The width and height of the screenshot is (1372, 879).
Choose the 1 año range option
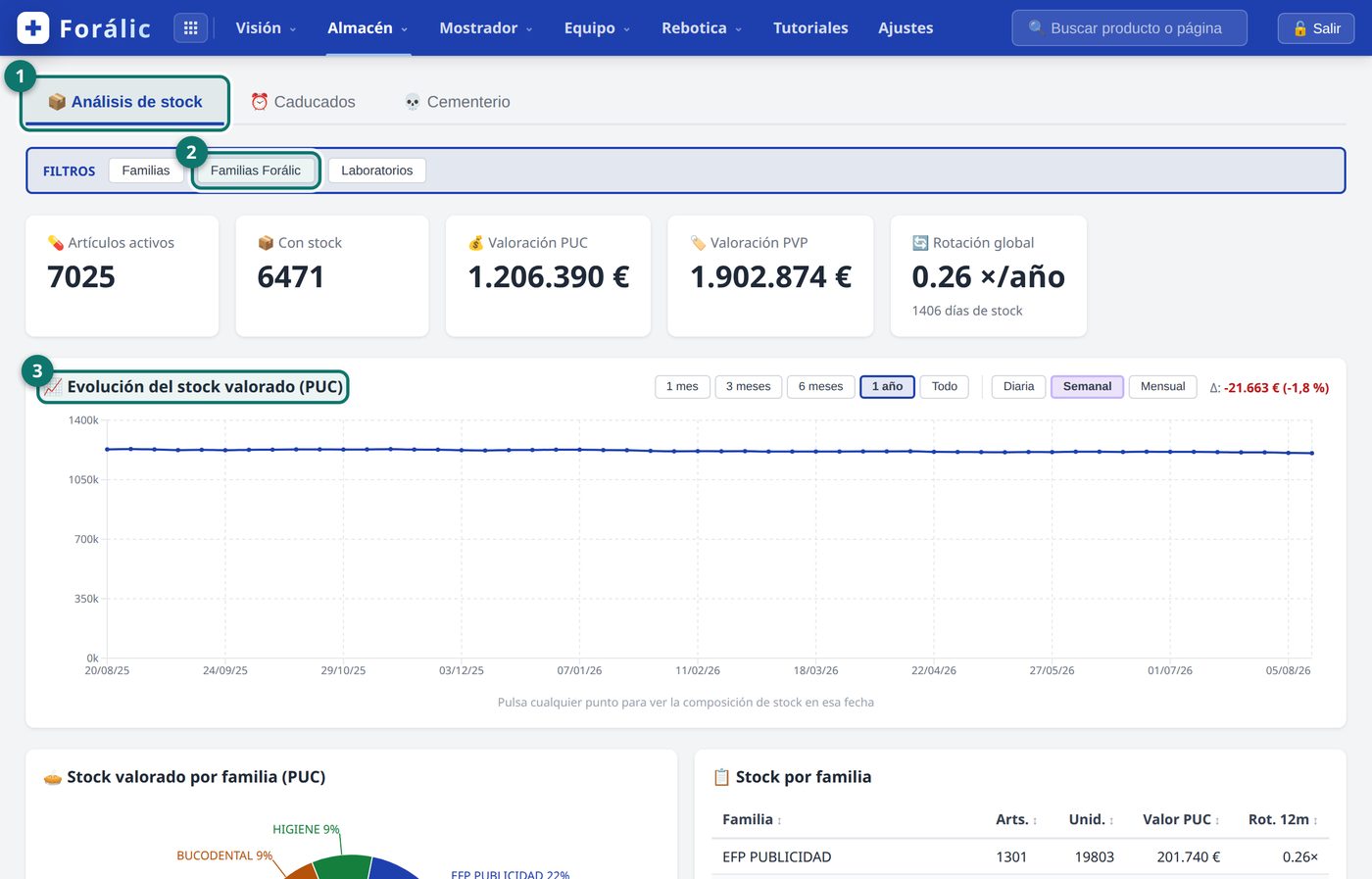[x=888, y=387]
